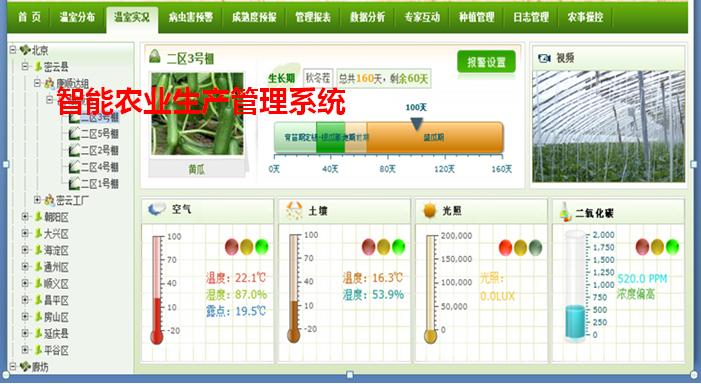
Task: Click the 密云工厂 group icon
Action: click(x=49, y=200)
